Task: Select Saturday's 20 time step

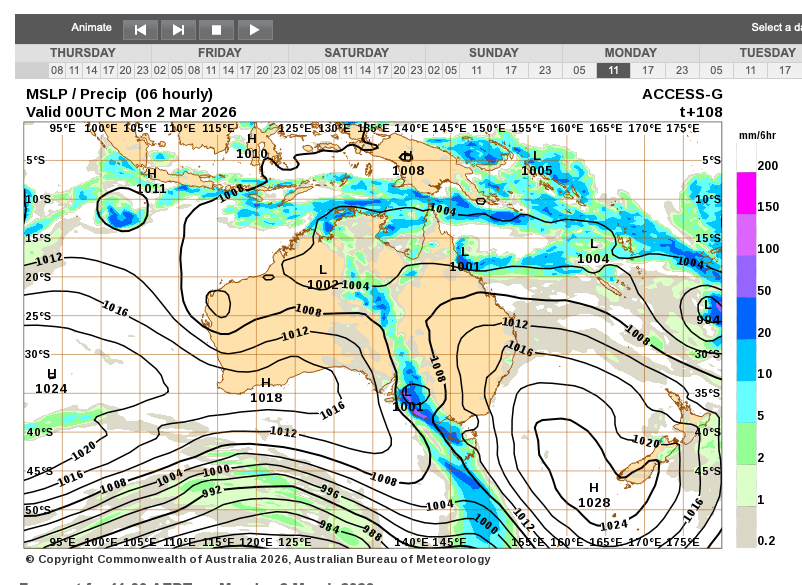Action: [x=399, y=70]
